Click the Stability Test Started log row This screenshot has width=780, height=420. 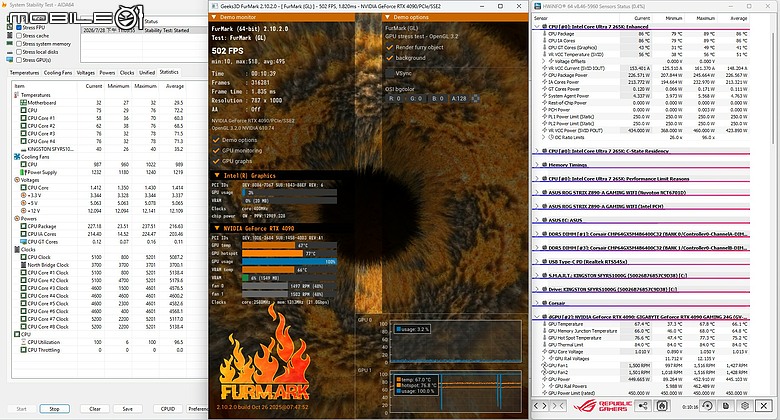pos(144,30)
